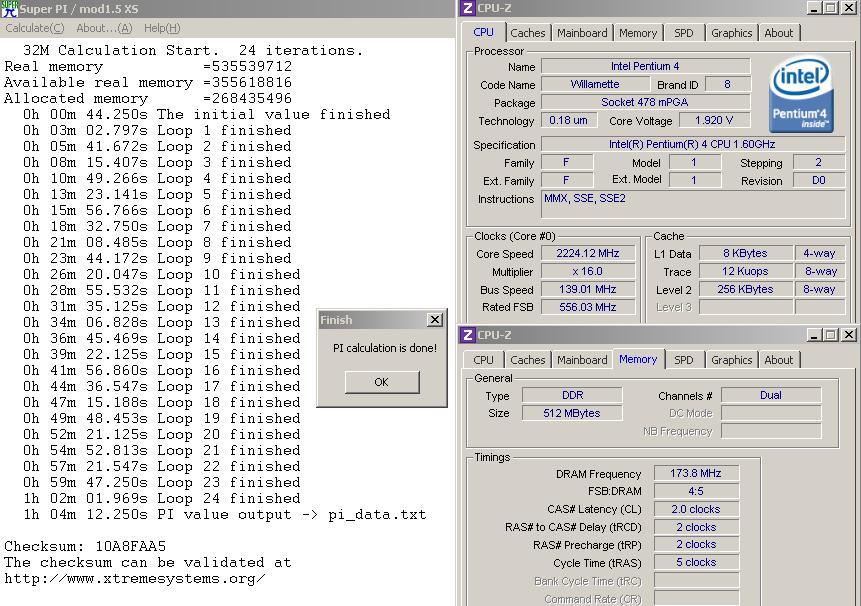Click DRAM Frequency value 173.8 MHz
Image resolution: width=861 pixels, height=606 pixels.
click(x=696, y=473)
